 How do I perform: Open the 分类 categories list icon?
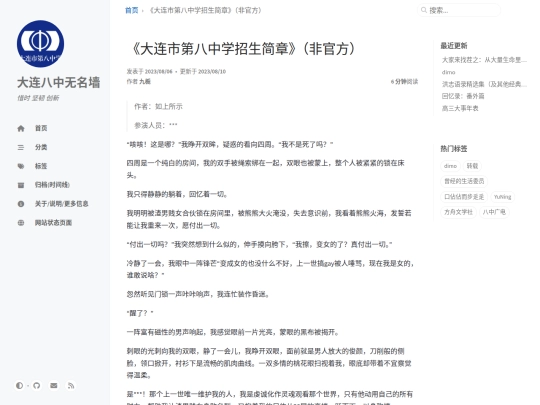[x=21, y=147]
